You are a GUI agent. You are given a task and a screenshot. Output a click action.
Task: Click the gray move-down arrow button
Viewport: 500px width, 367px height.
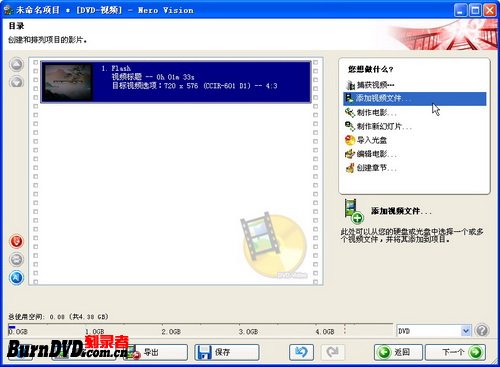(x=16, y=82)
